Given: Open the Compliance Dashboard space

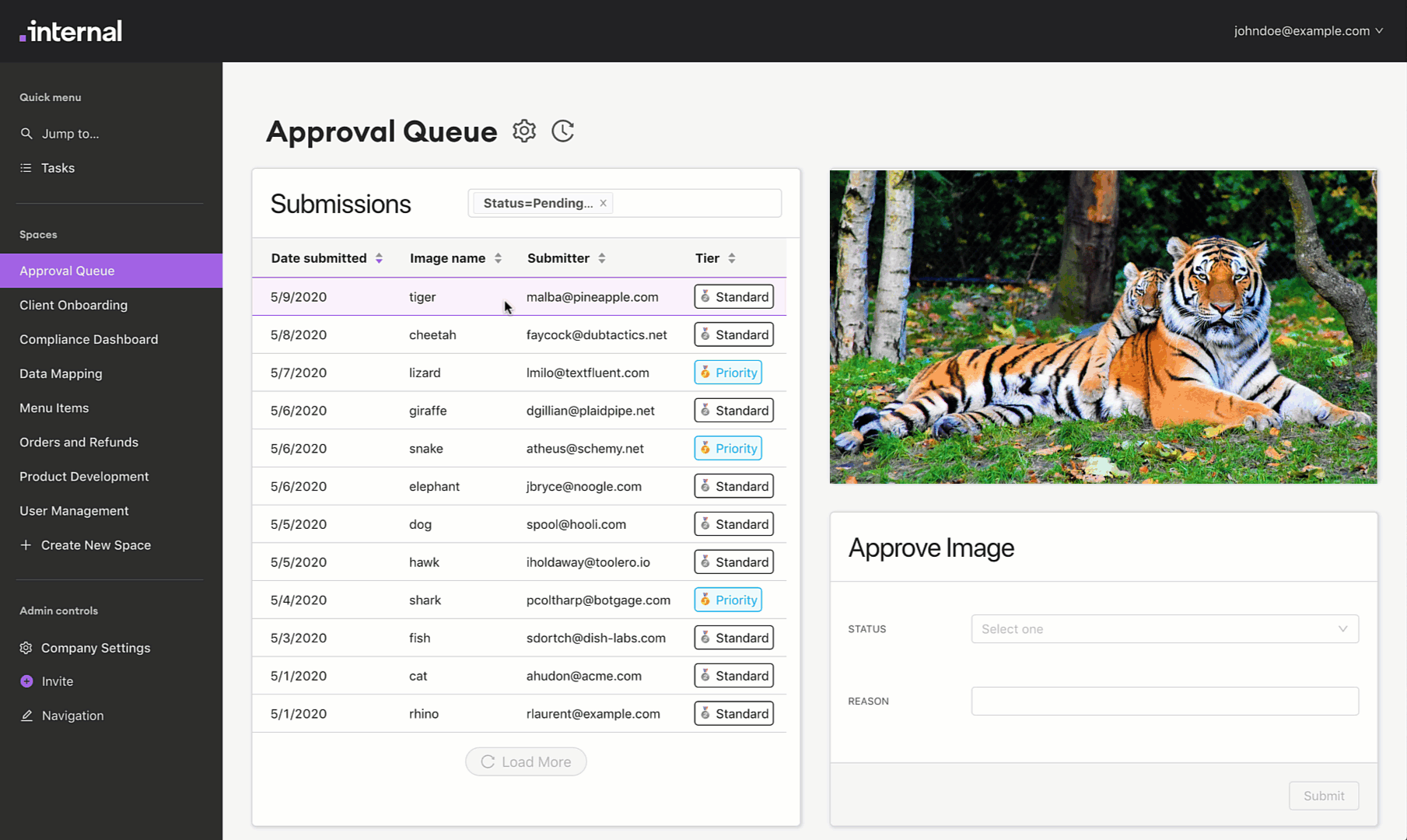Looking at the screenshot, I should [x=89, y=339].
